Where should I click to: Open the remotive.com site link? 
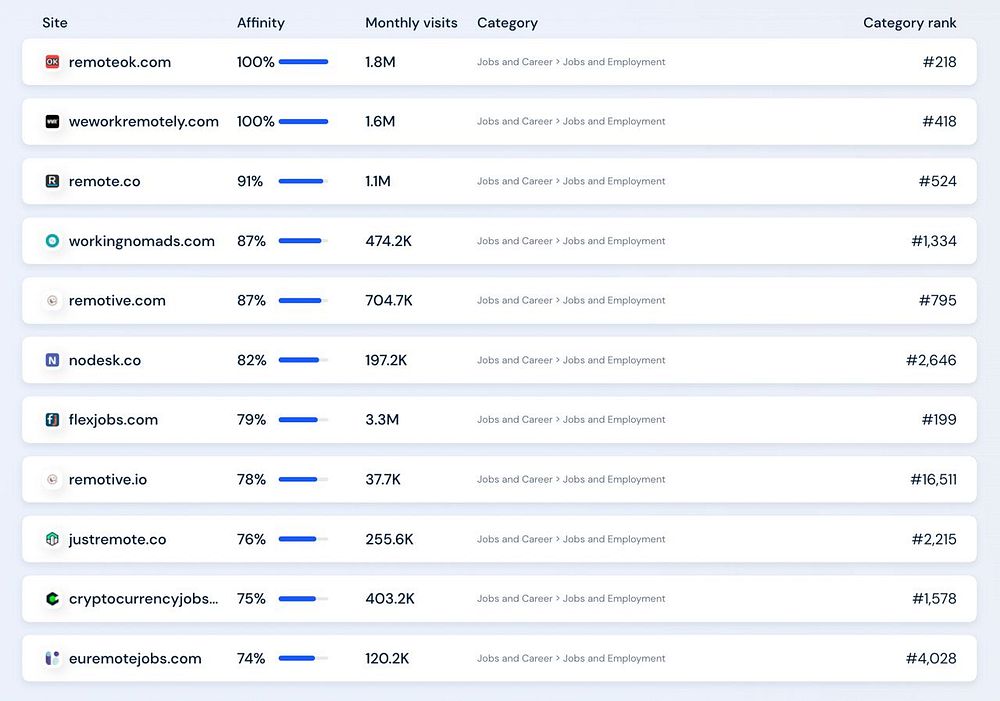point(117,300)
